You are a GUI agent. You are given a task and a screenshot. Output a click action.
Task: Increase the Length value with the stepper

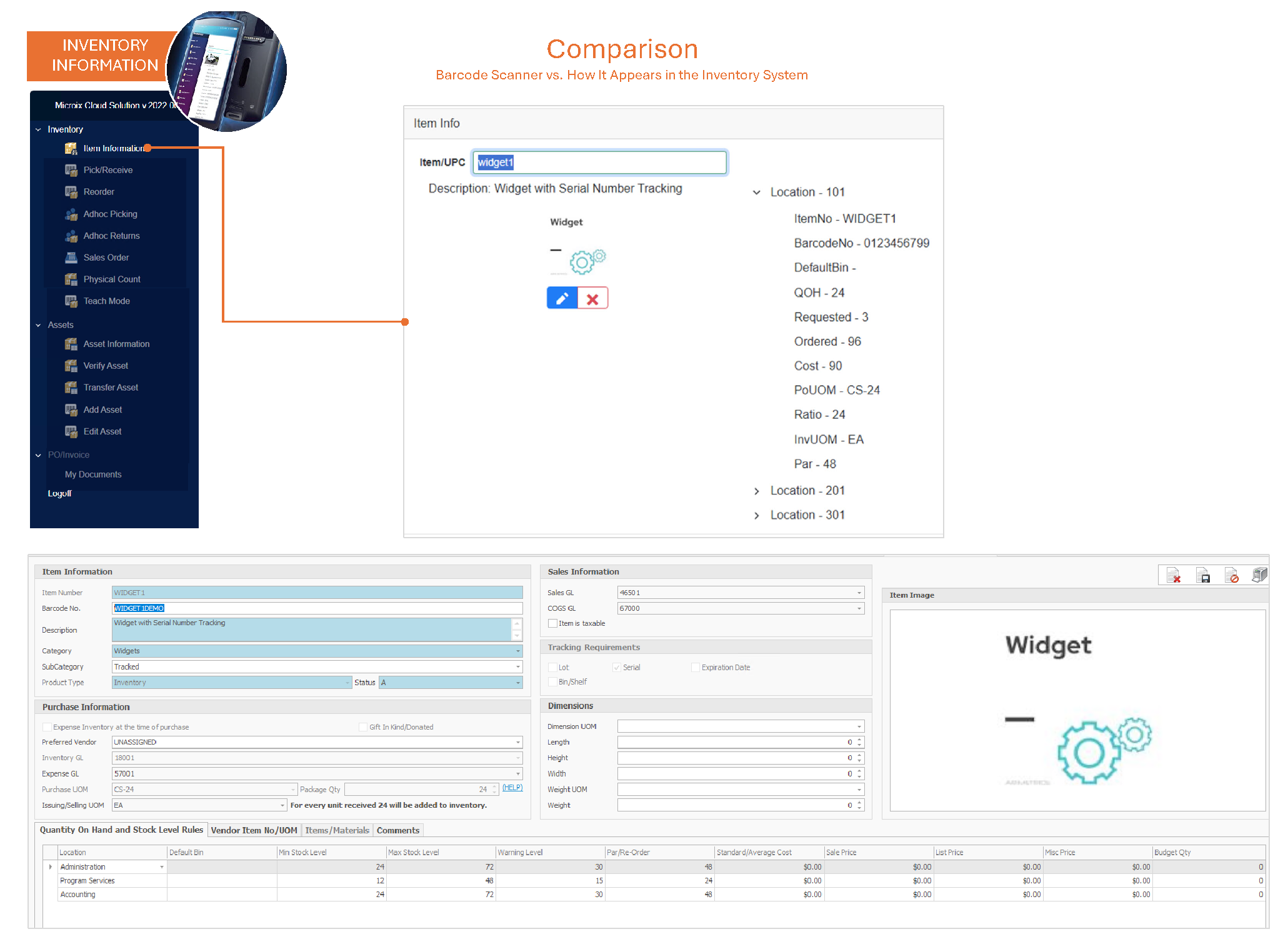(860, 740)
